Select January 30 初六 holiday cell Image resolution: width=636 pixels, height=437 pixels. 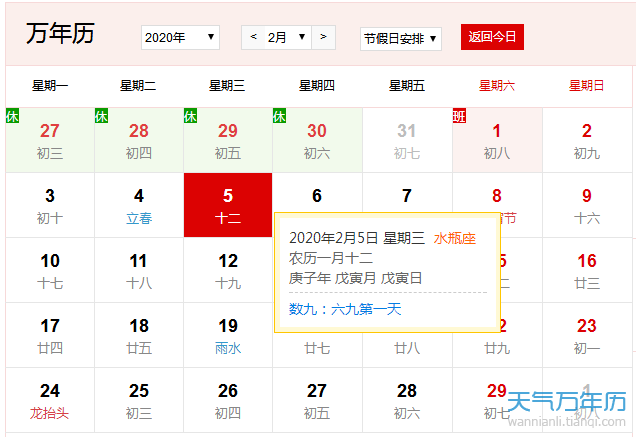[317, 140]
